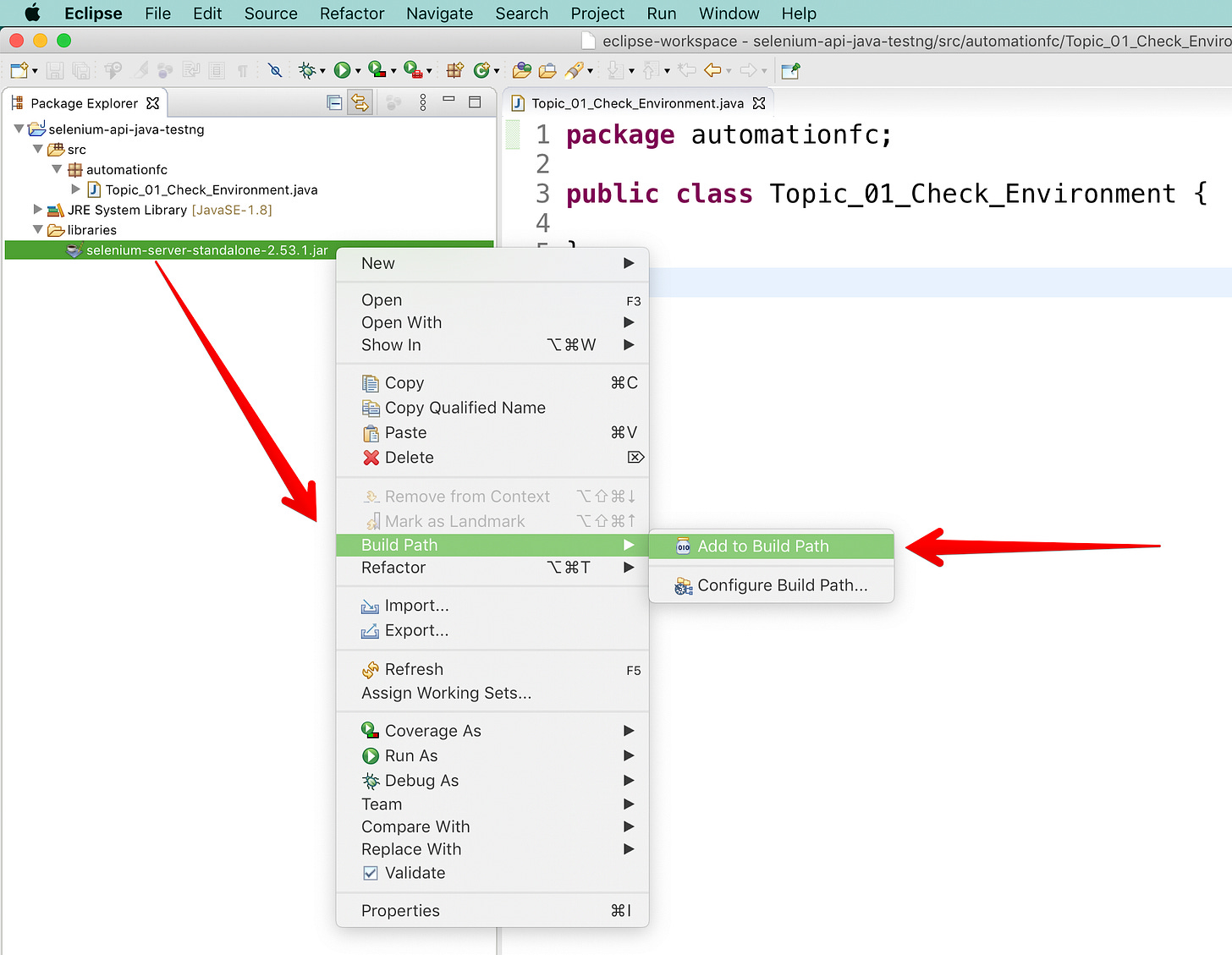Viewport: 1232px width, 955px height.
Task: Open the dropdown arrow beside New wizard
Action: pos(35,72)
